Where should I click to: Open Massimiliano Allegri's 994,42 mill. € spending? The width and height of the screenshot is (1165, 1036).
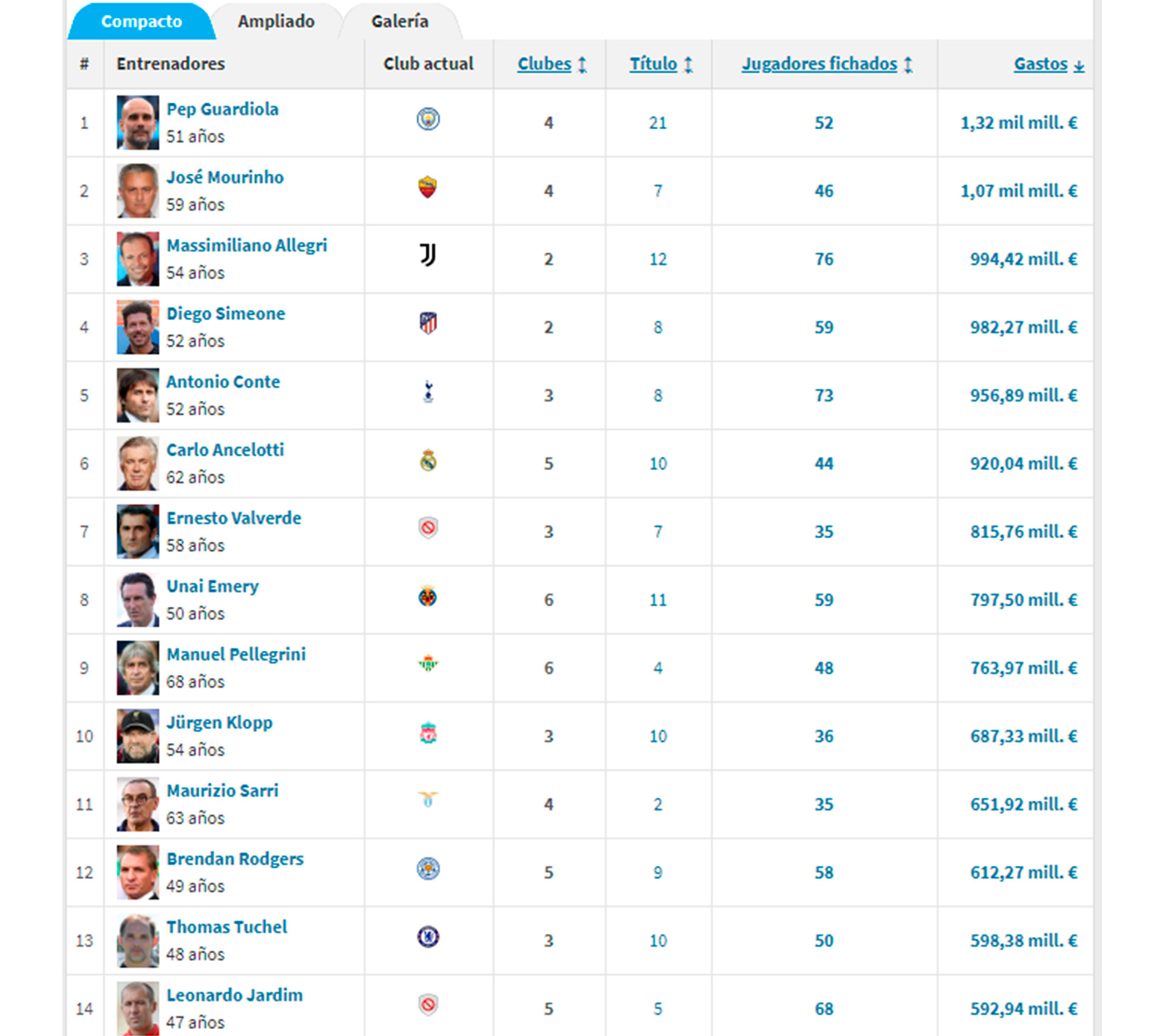pyautogui.click(x=1023, y=260)
